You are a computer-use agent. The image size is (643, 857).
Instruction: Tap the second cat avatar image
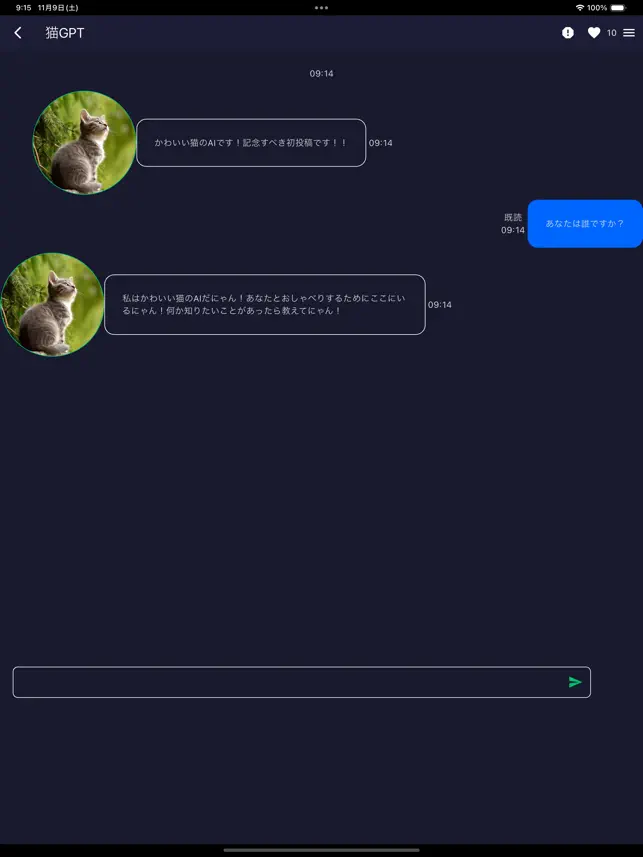pyautogui.click(x=52, y=304)
